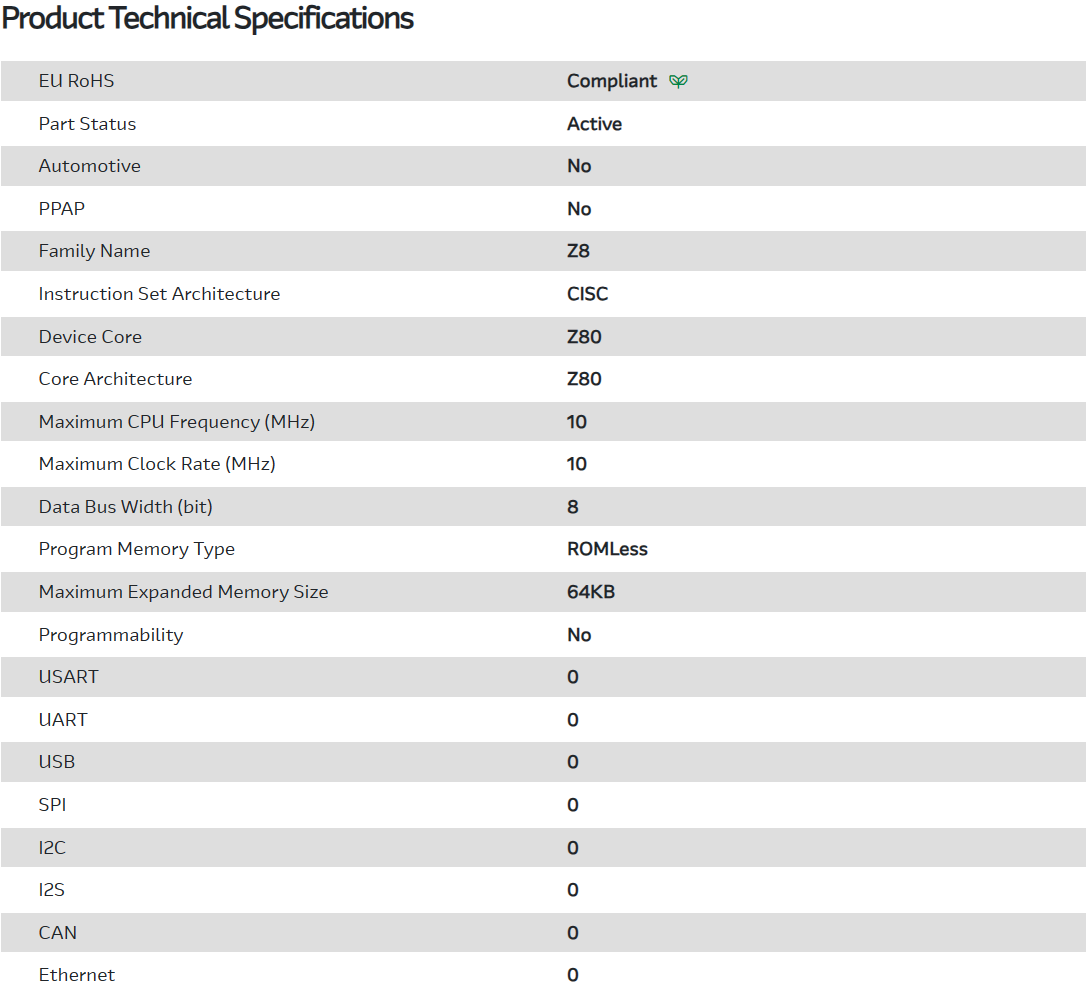The image size is (1086, 988).
Task: Click the green leaf icon beside Compliant
Action: tap(679, 81)
